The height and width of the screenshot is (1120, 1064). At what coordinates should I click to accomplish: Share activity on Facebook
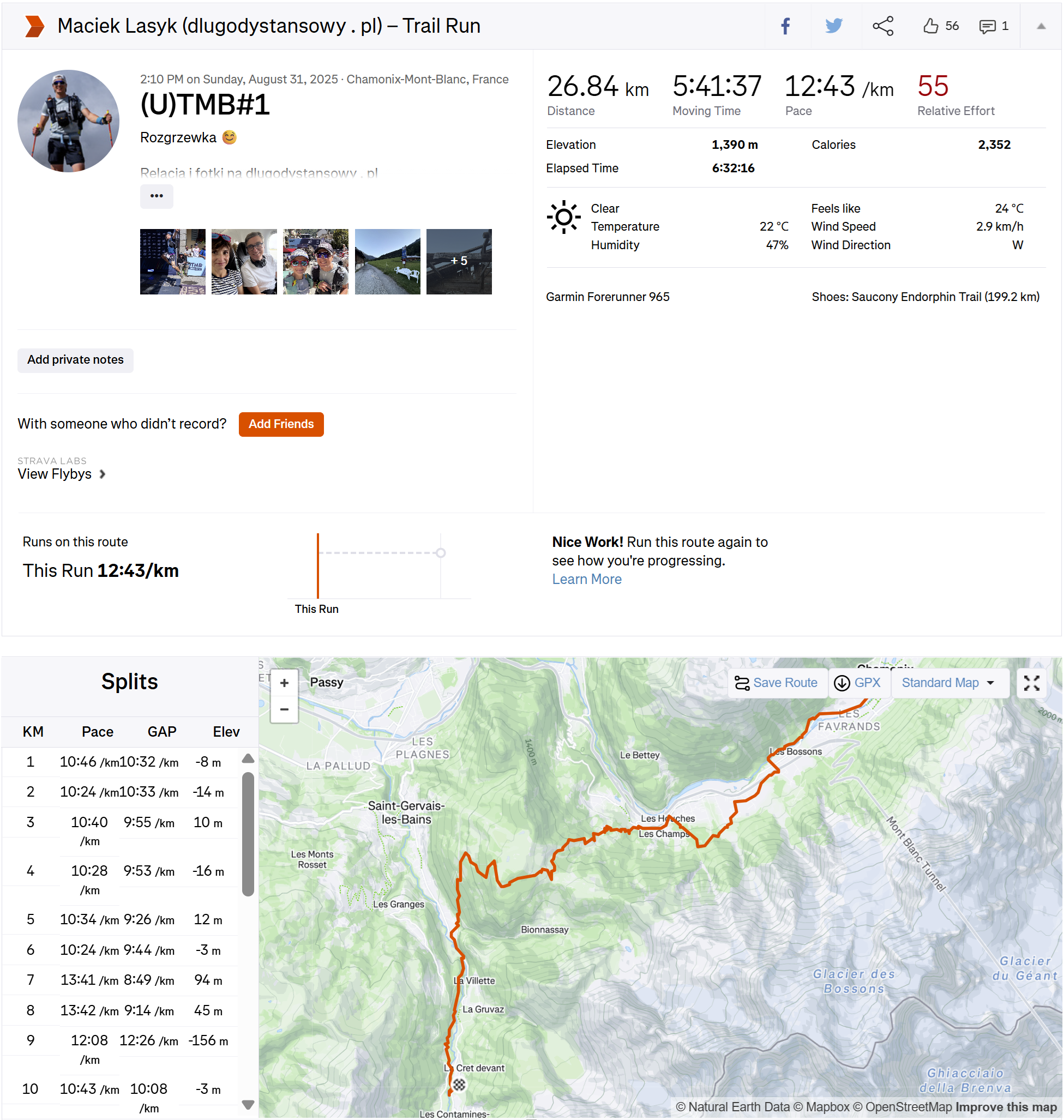785,26
